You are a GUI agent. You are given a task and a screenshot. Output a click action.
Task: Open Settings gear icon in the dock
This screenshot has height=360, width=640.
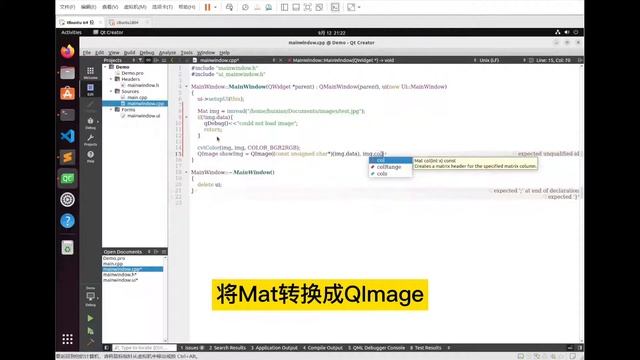tap(67, 200)
